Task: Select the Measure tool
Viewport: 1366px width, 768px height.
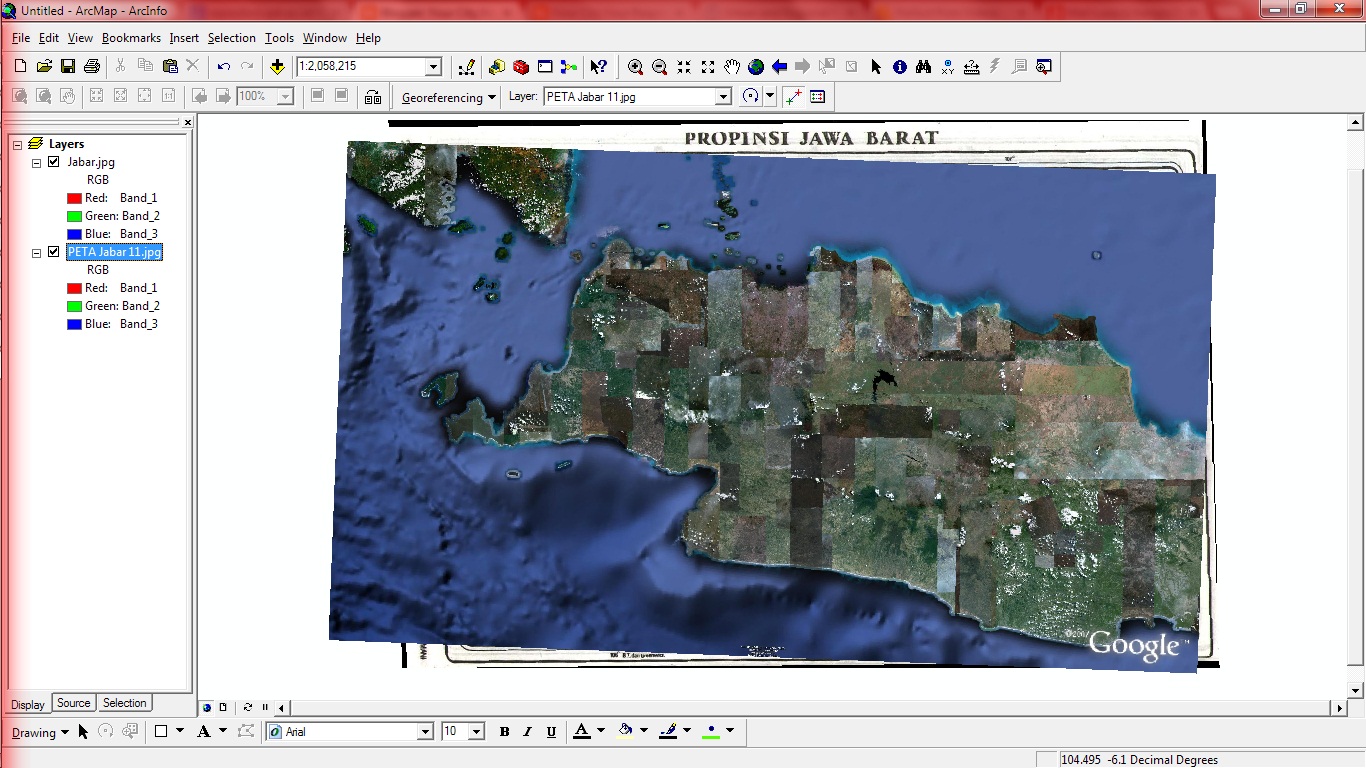Action: point(972,67)
